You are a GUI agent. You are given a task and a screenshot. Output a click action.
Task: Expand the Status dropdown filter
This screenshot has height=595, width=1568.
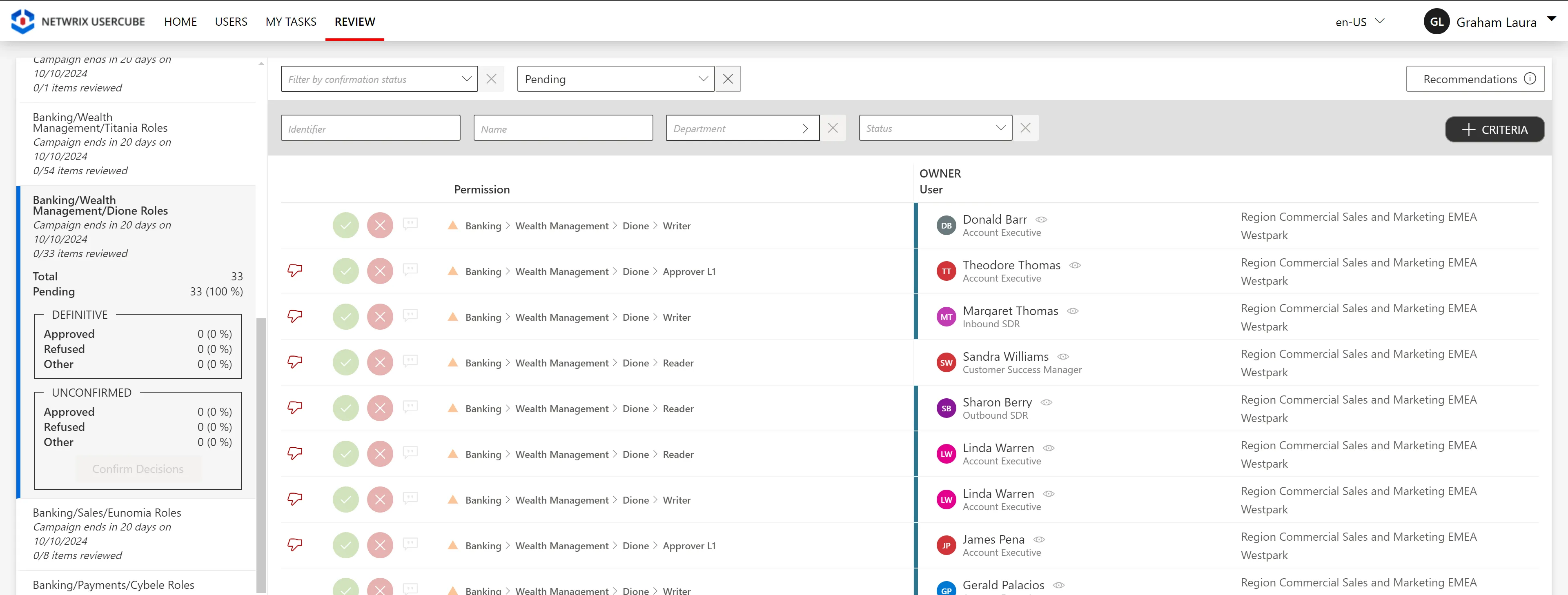point(935,129)
